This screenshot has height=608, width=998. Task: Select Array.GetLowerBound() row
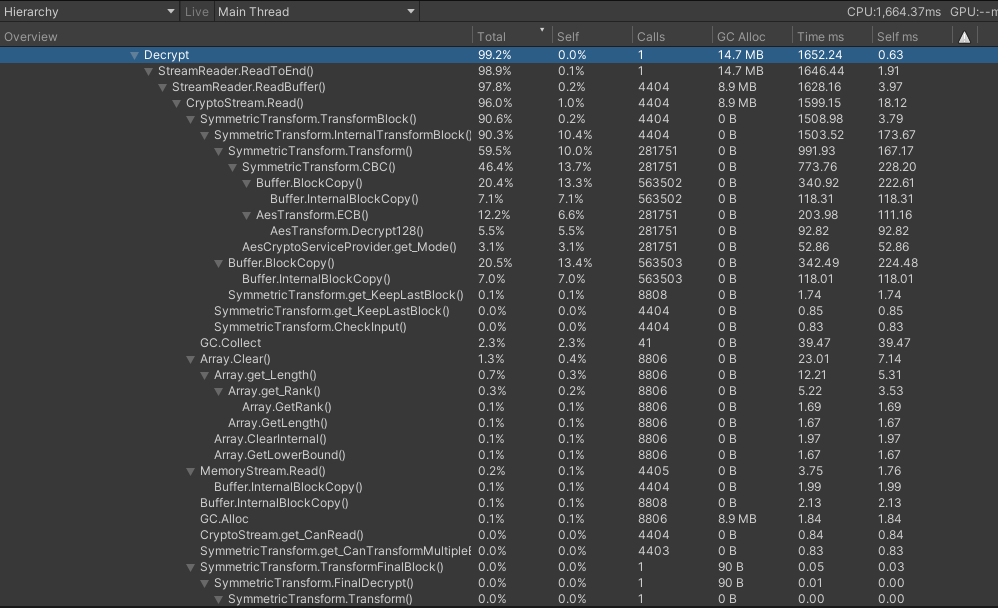coord(499,455)
